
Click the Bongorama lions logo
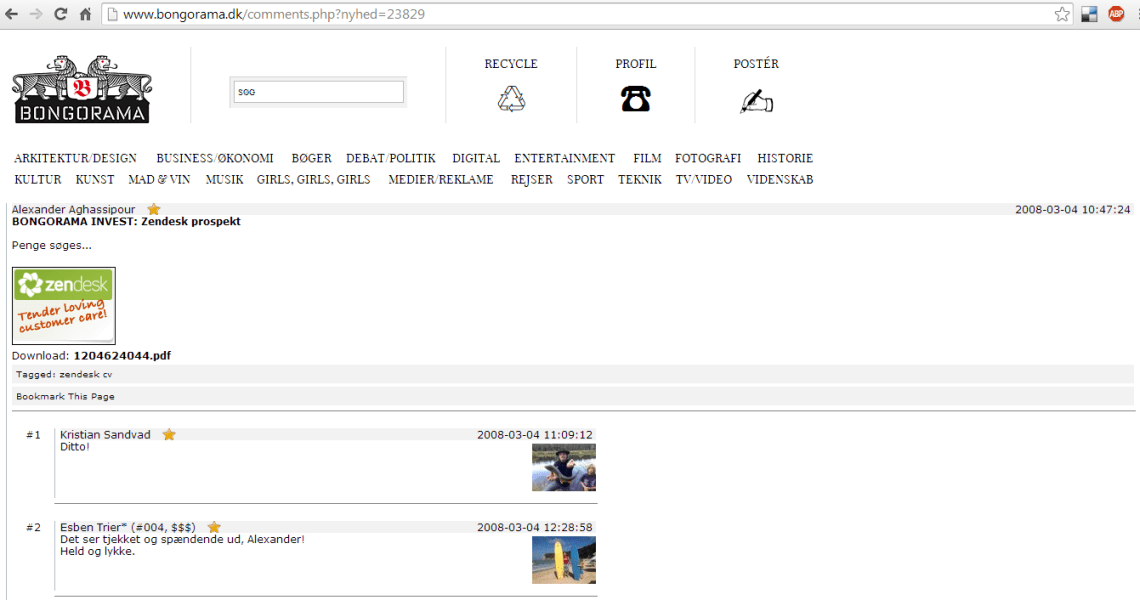(81, 88)
